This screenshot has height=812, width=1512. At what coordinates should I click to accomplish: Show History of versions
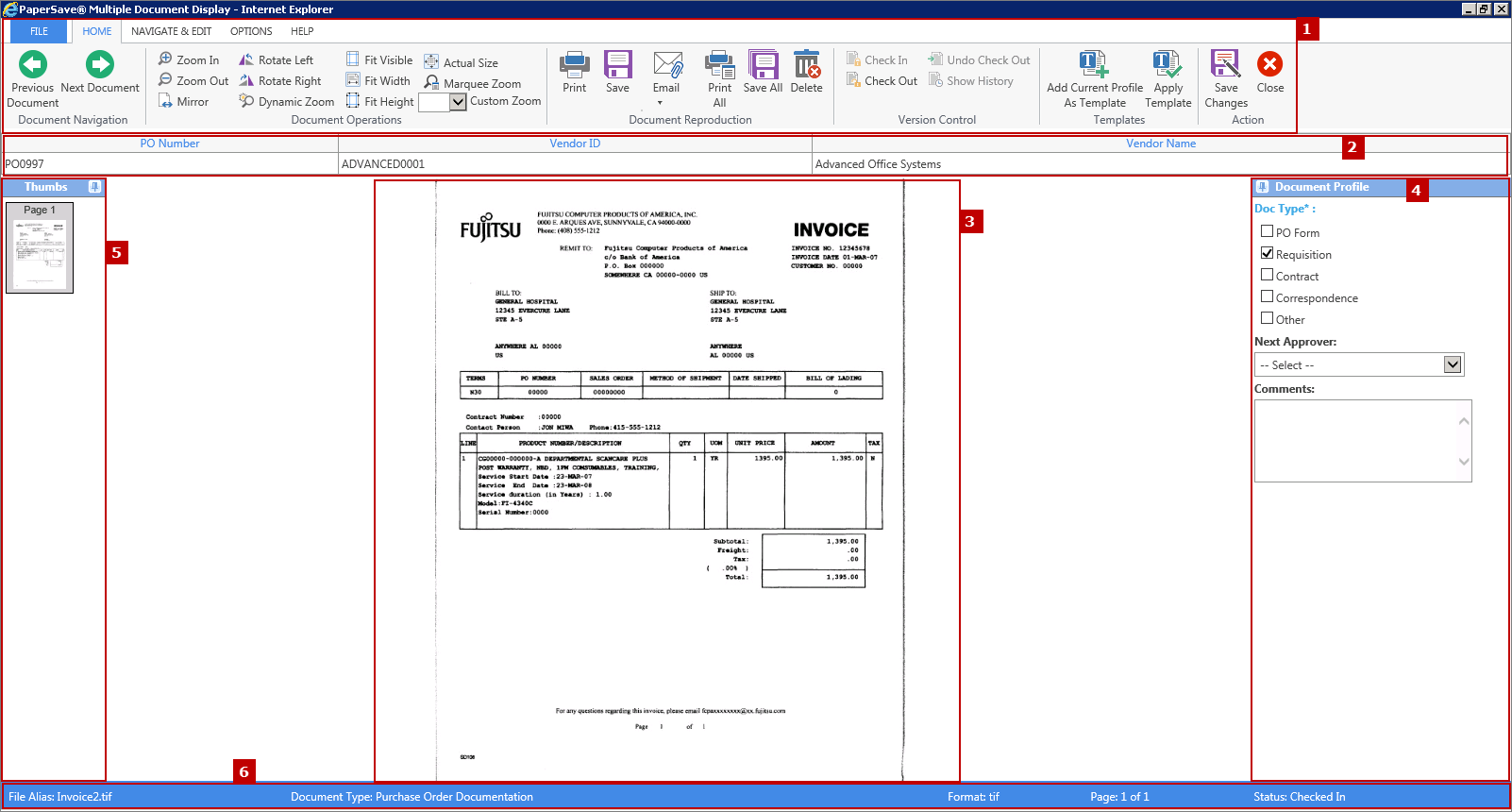coord(970,80)
